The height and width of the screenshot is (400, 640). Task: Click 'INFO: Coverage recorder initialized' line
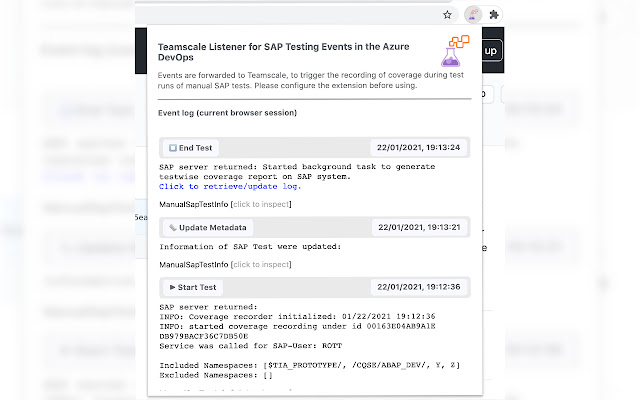tap(297, 316)
